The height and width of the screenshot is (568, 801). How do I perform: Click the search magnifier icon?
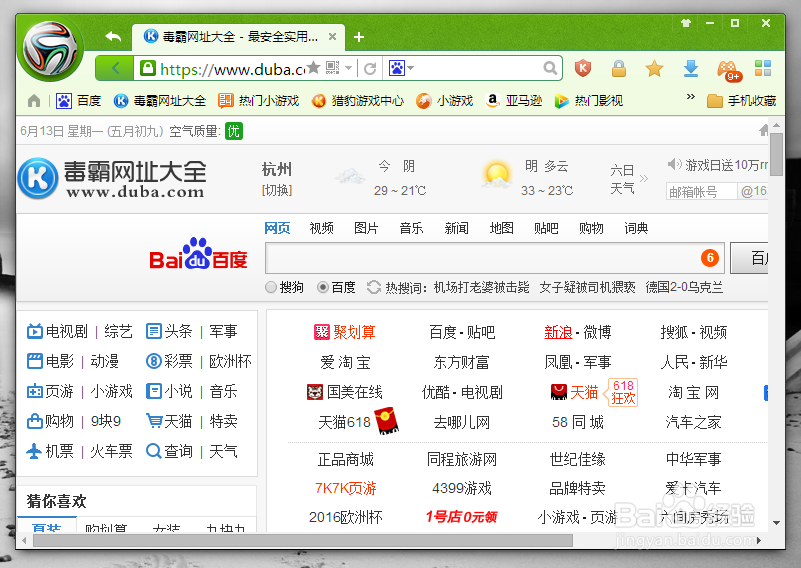pyautogui.click(x=550, y=68)
